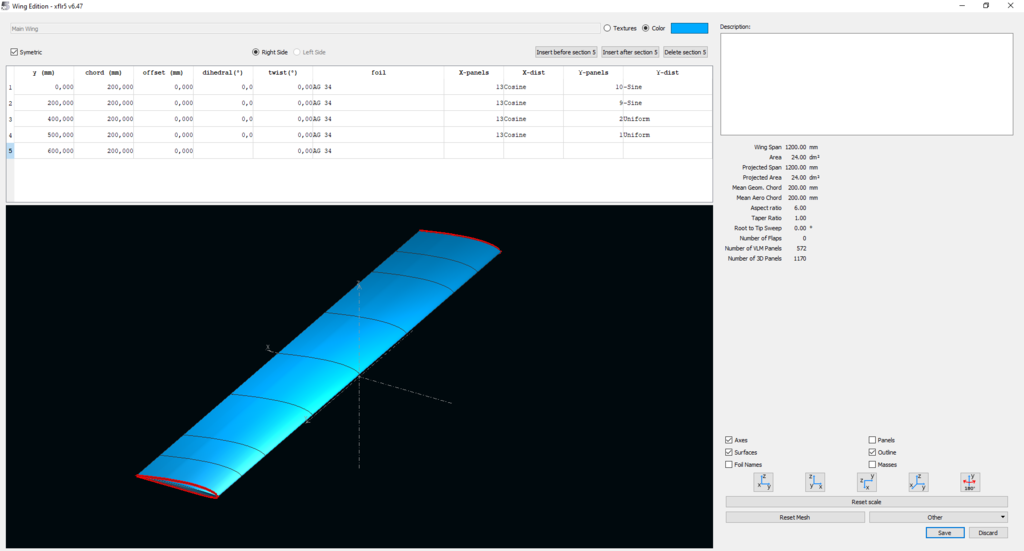Disable the Axes checkbox
Screen dimensions: 1024x551
(x=729, y=440)
